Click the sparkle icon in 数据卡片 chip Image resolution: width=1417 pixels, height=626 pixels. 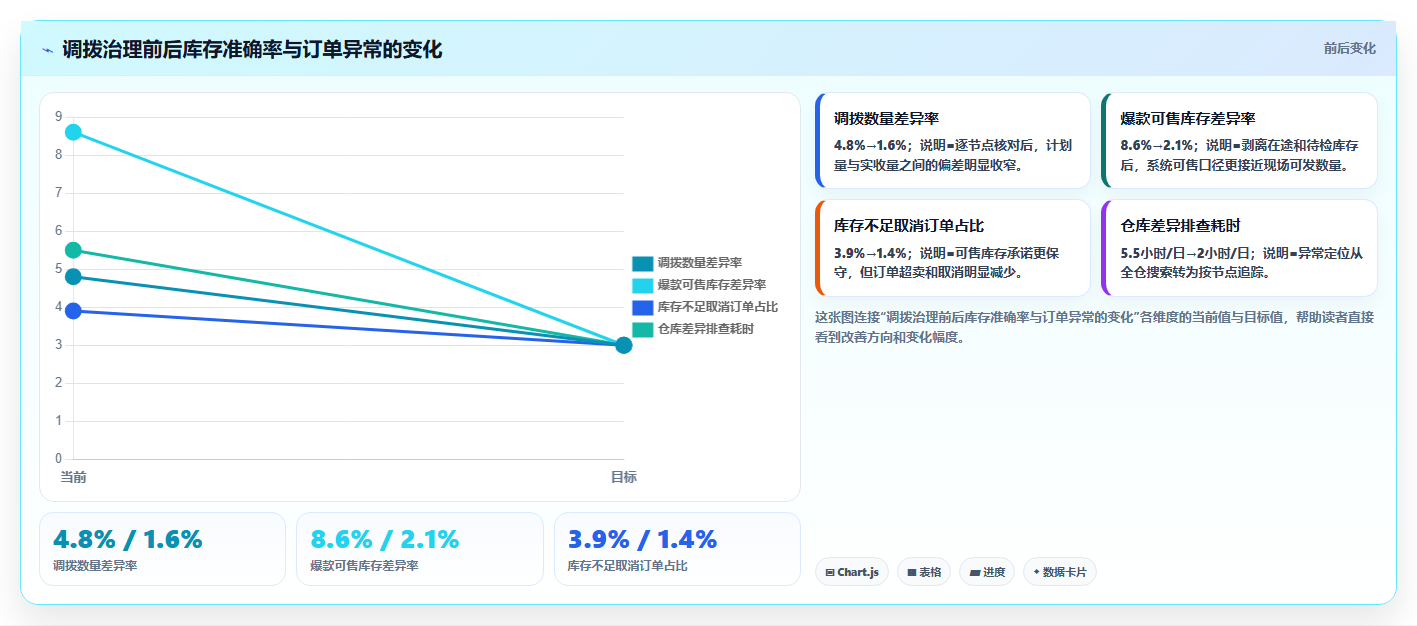pyautogui.click(x=1036, y=572)
